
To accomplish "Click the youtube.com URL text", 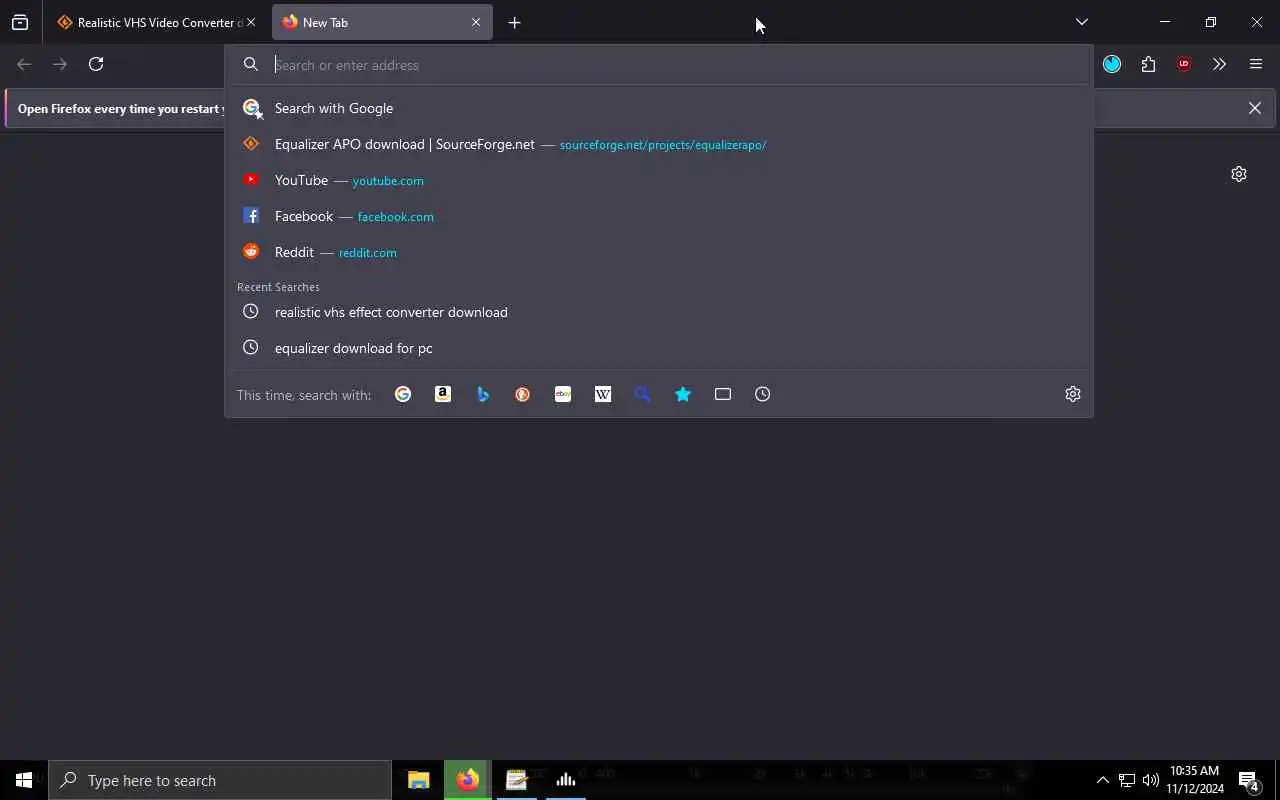I will tap(388, 181).
